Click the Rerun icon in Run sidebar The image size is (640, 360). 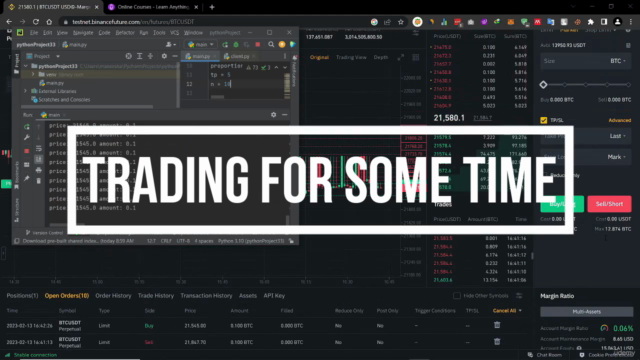(x=27, y=127)
